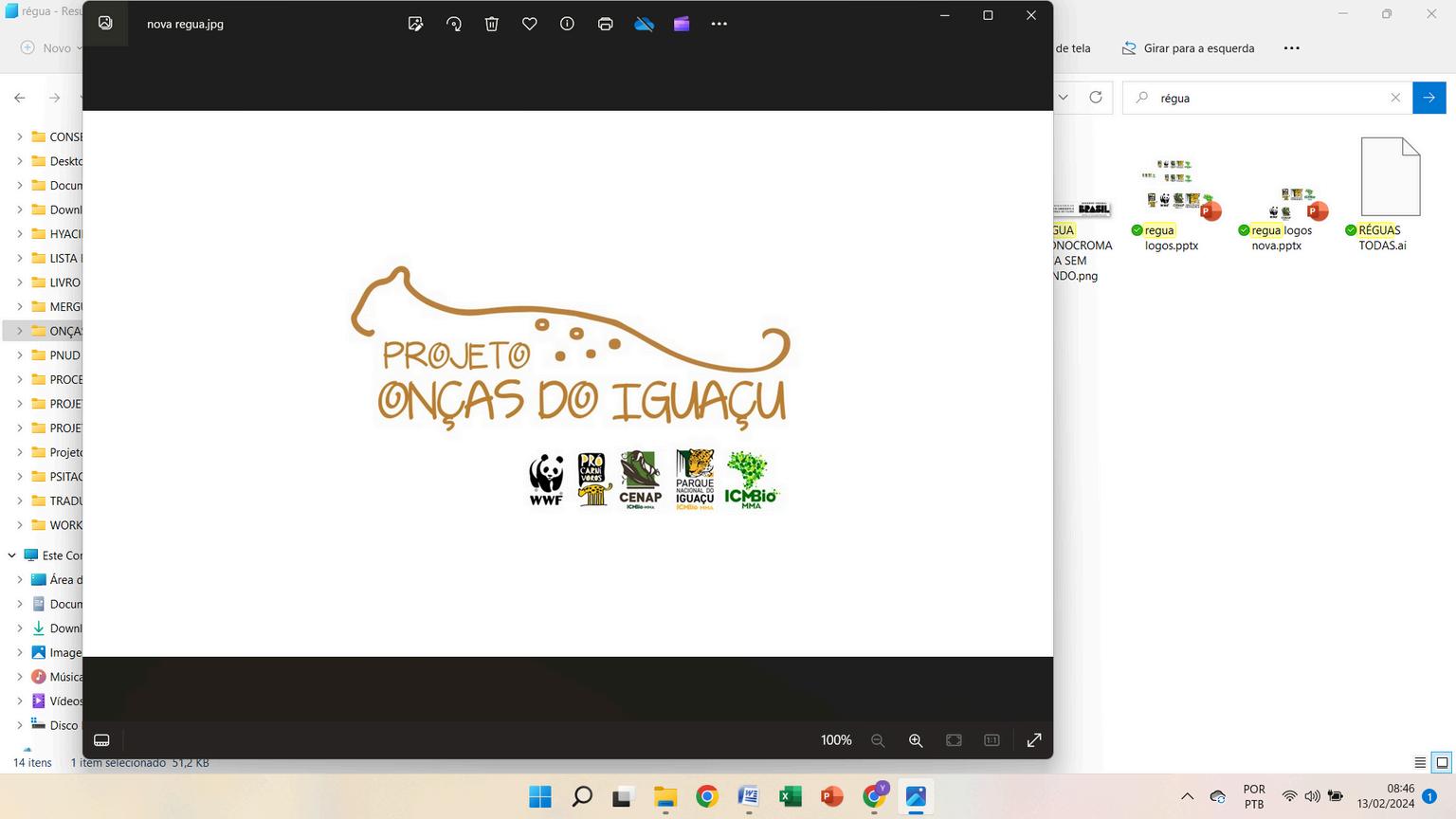Image resolution: width=1456 pixels, height=819 pixels.
Task: Clear the régua search text
Action: coord(1395,98)
